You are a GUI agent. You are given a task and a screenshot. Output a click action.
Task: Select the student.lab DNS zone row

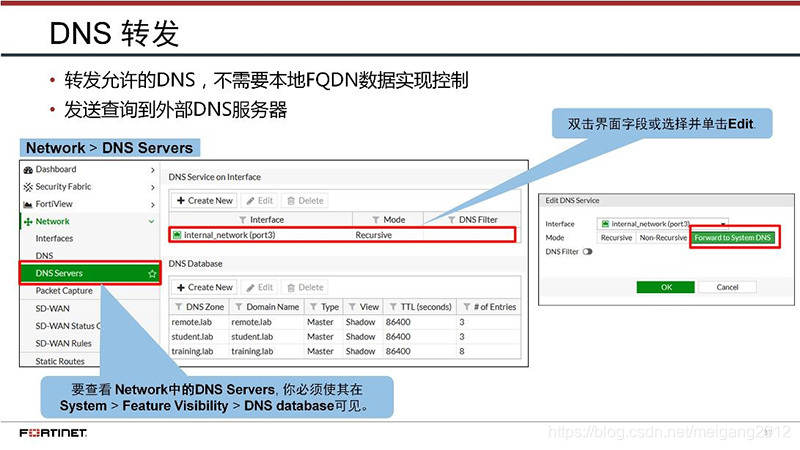345,337
